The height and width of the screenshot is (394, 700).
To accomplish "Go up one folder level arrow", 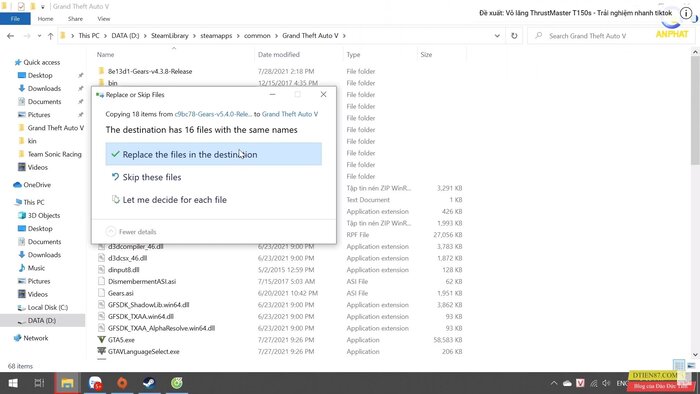I will click(x=50, y=36).
